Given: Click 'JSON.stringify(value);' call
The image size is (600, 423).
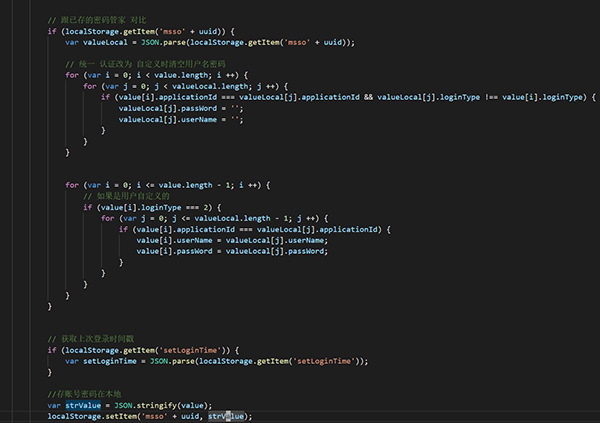Looking at the screenshot, I should (x=163, y=405).
